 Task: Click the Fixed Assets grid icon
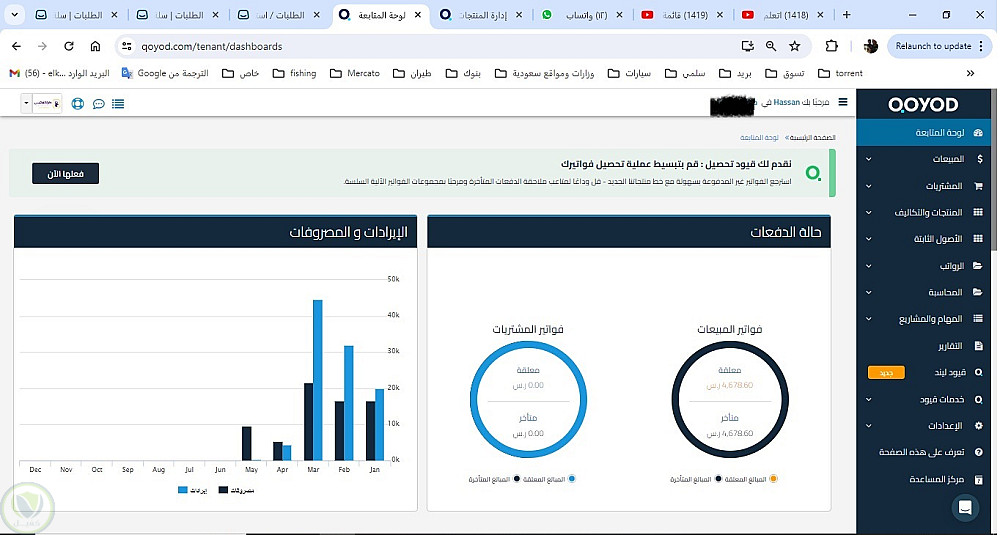(x=978, y=238)
